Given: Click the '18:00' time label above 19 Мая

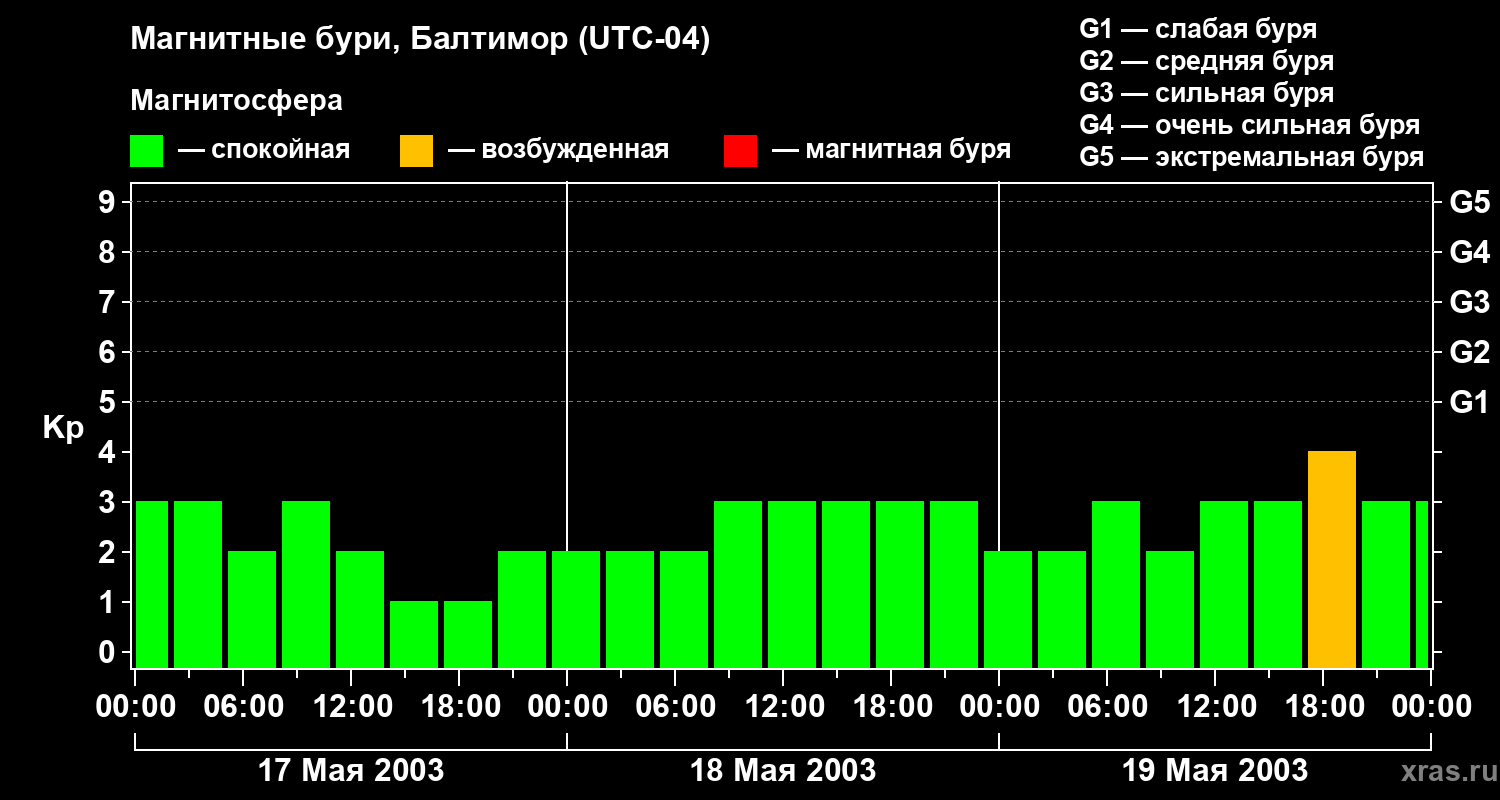Looking at the screenshot, I should (x=1325, y=707).
